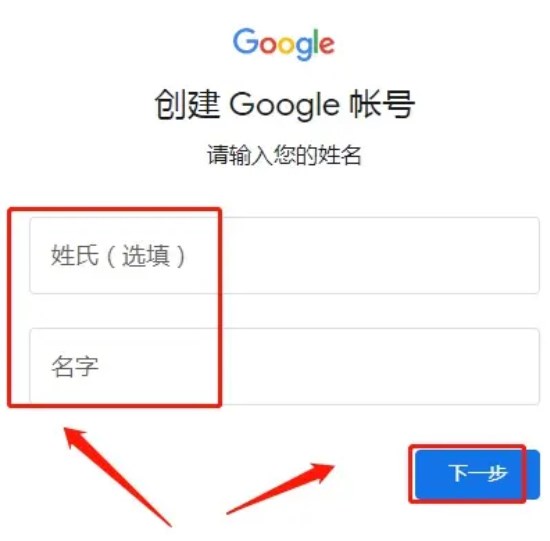
Task: Click the blue capital G in the logo
Action: click(246, 41)
